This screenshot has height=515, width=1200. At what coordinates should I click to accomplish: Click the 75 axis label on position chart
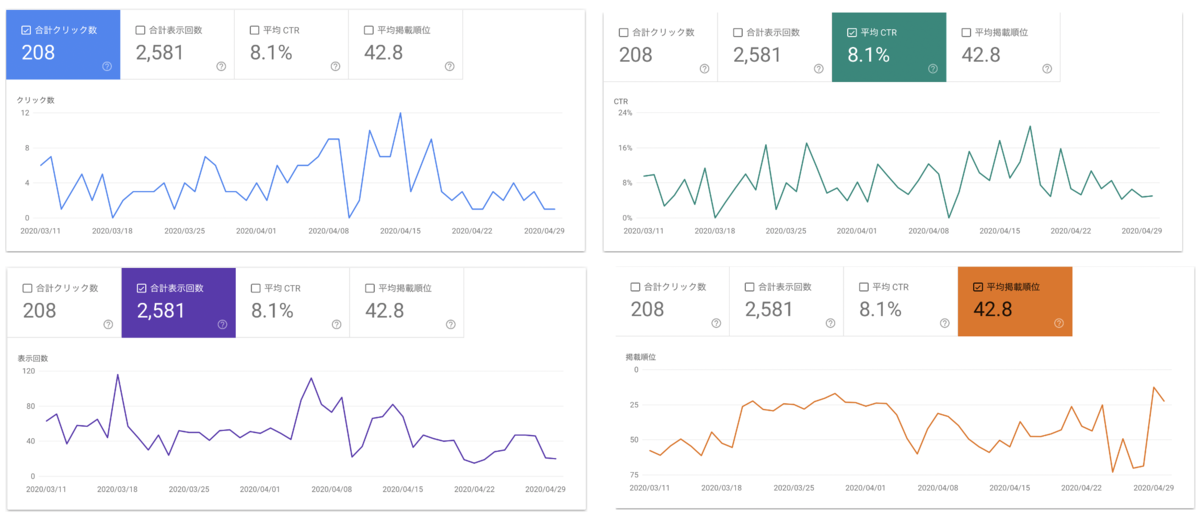634,475
